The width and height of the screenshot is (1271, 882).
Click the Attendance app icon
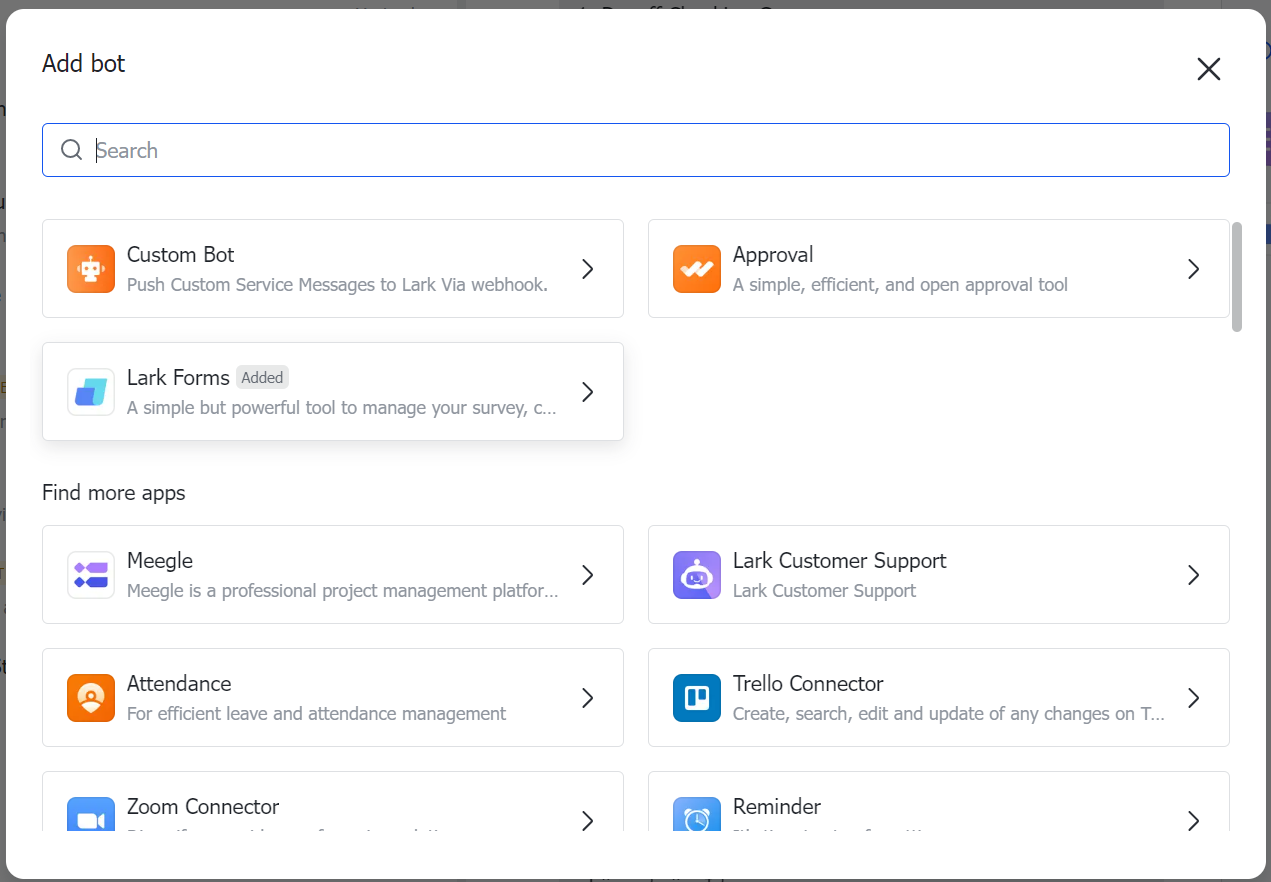pos(91,698)
